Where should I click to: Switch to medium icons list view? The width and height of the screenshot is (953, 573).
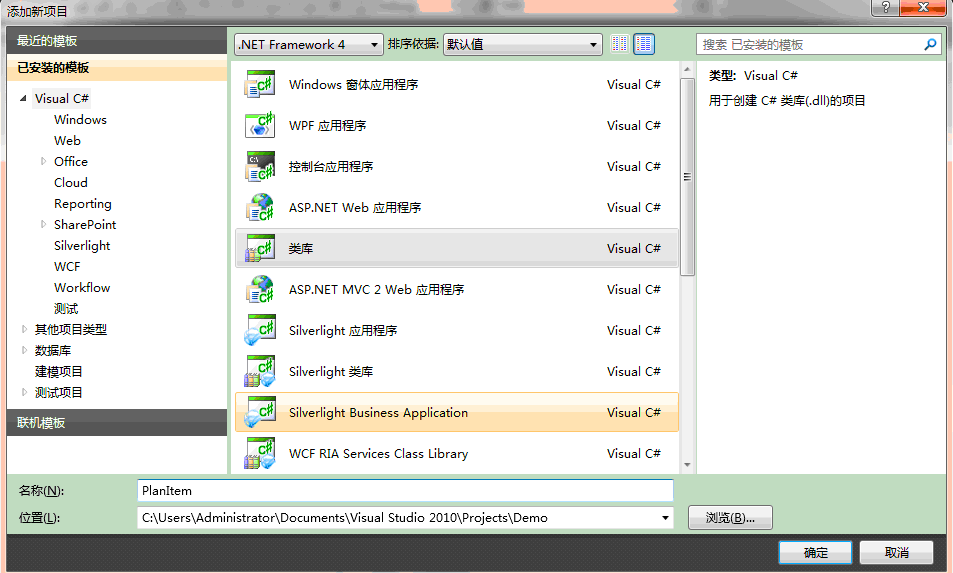click(644, 44)
